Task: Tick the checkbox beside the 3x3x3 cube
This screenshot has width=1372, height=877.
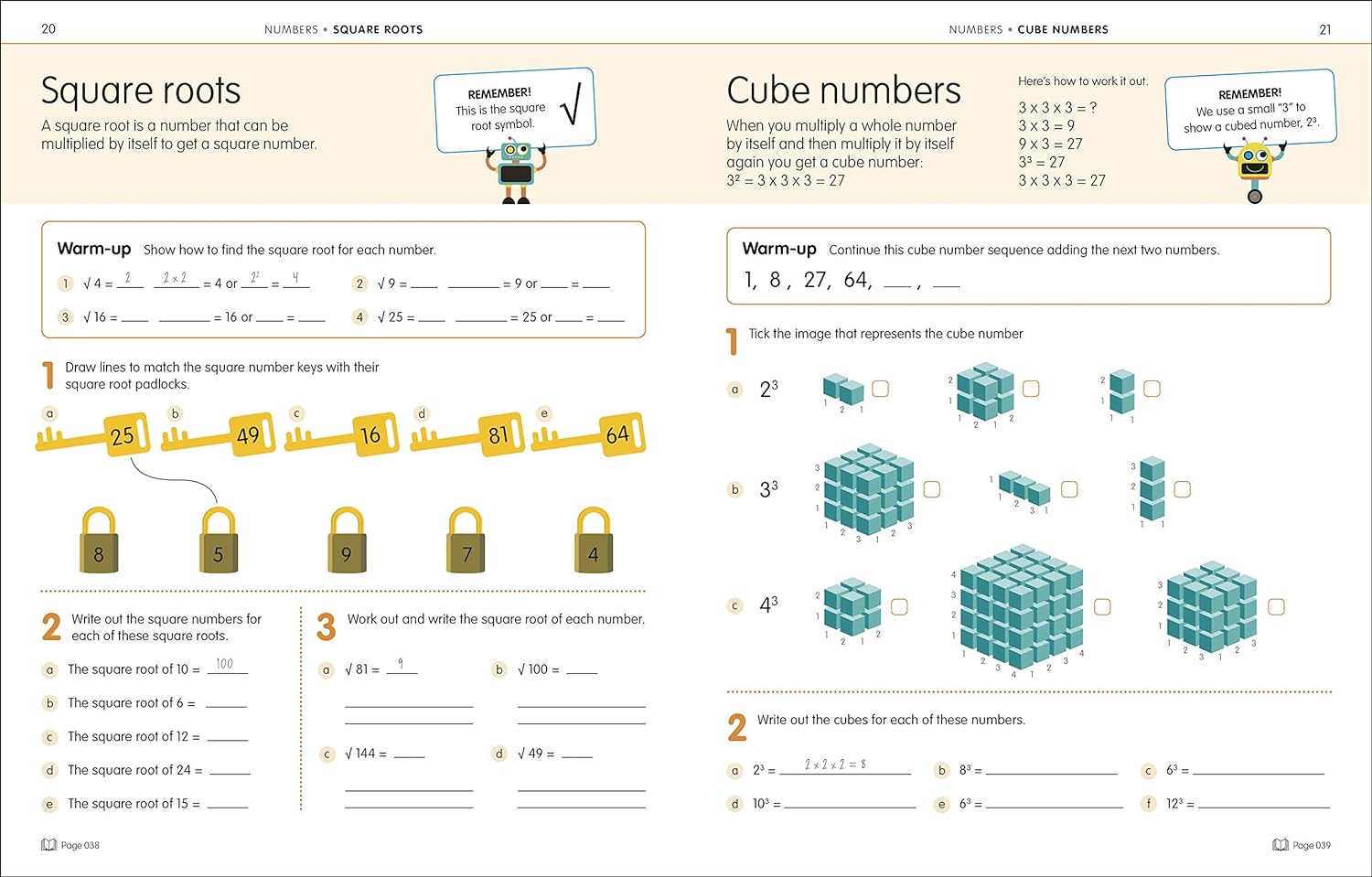Action: 931,489
